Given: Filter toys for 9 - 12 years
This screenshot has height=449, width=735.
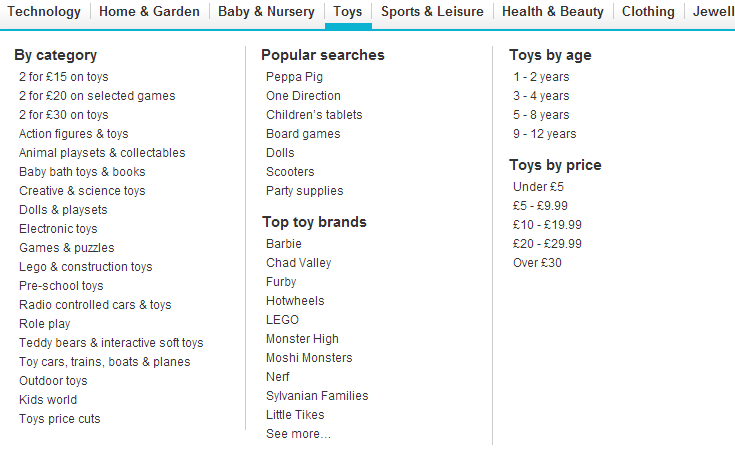Looking at the screenshot, I should tap(545, 134).
